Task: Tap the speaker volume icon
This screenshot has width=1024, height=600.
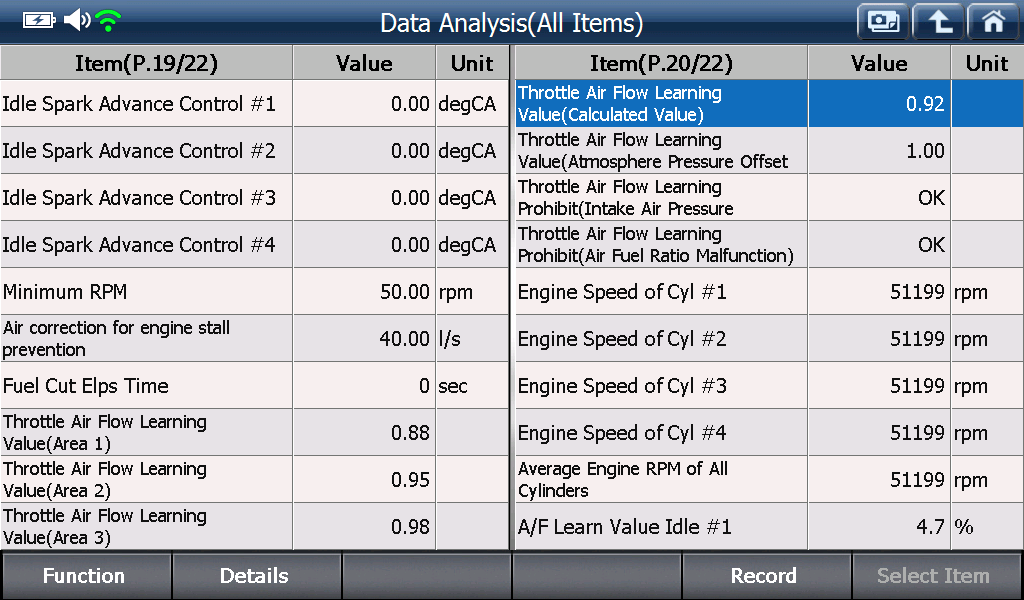Action: pos(77,20)
